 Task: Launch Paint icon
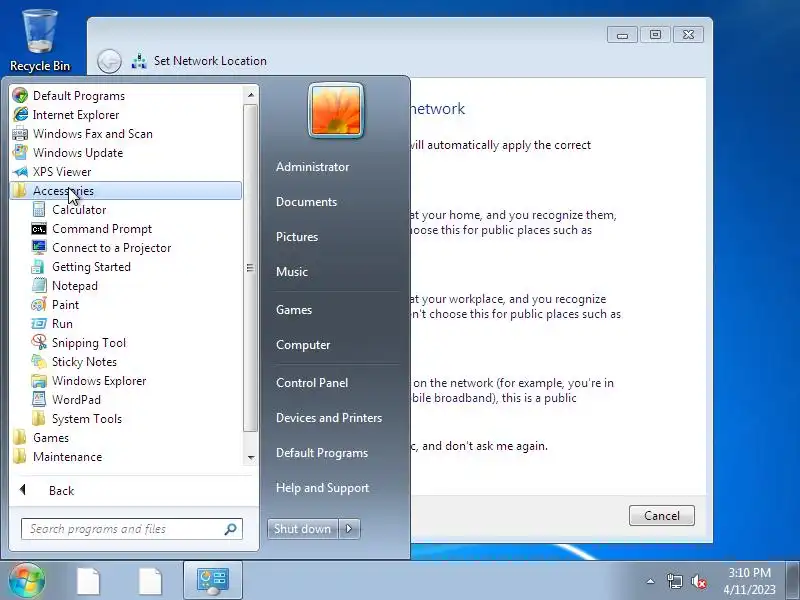coord(39,305)
